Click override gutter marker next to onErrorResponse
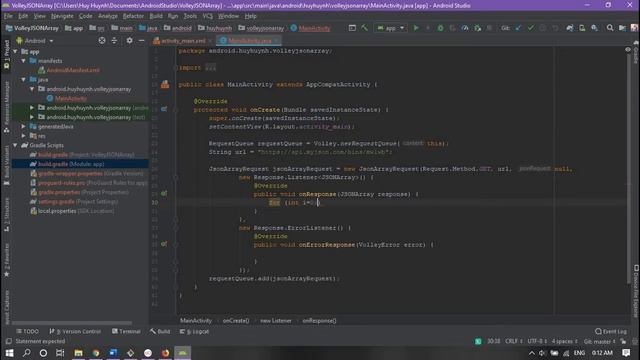The image size is (640, 360). point(164,244)
